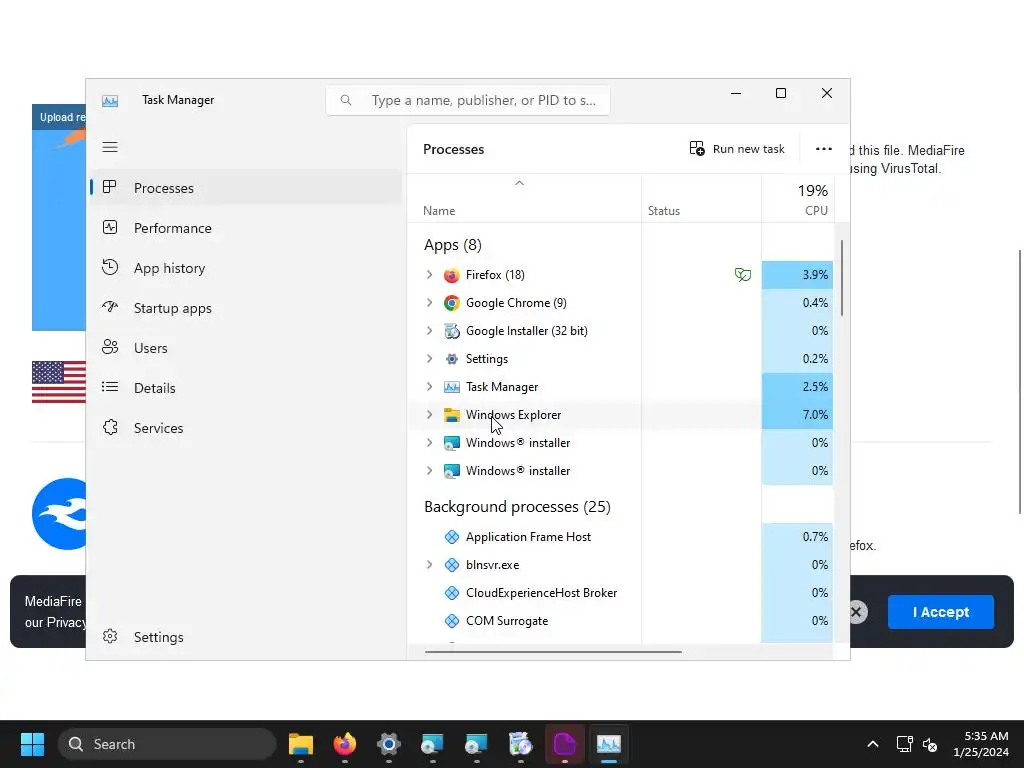The image size is (1024, 768).
Task: Focus the Task Manager search box
Action: pos(468,101)
